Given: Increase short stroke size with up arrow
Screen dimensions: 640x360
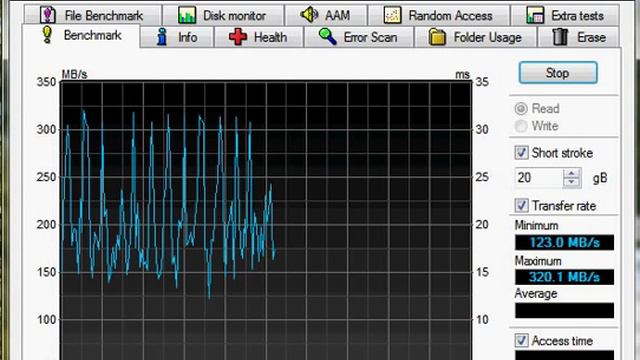Looking at the screenshot, I should (x=572, y=173).
